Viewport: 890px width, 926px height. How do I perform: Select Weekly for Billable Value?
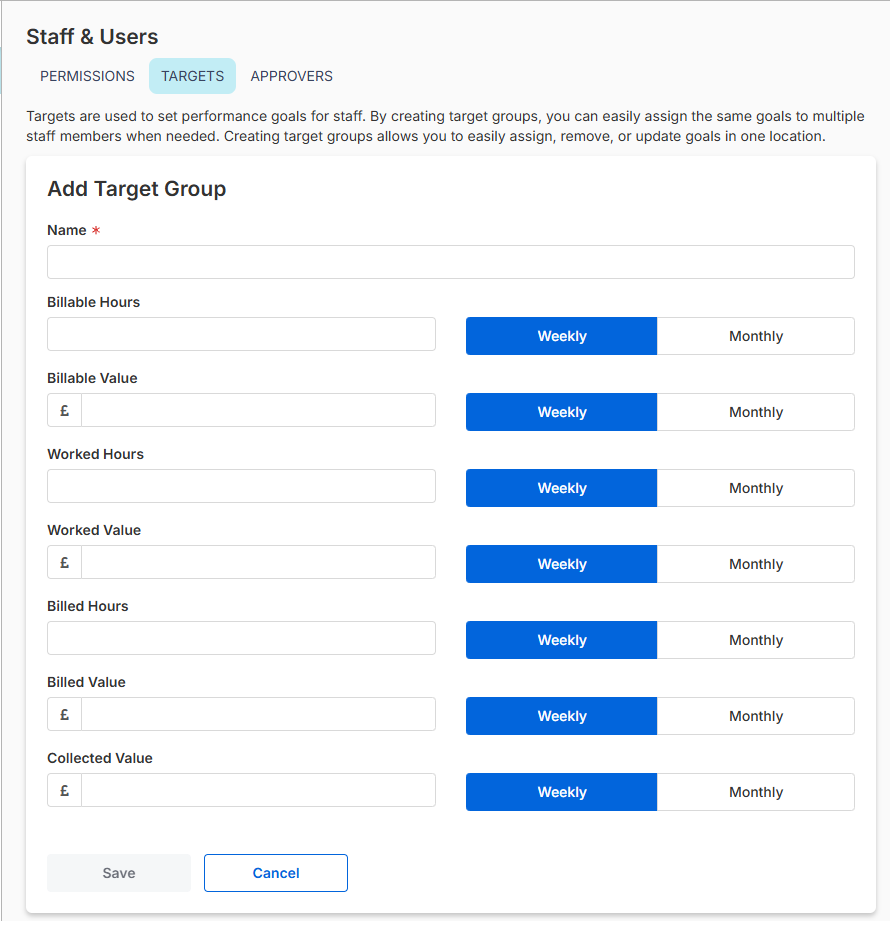562,412
